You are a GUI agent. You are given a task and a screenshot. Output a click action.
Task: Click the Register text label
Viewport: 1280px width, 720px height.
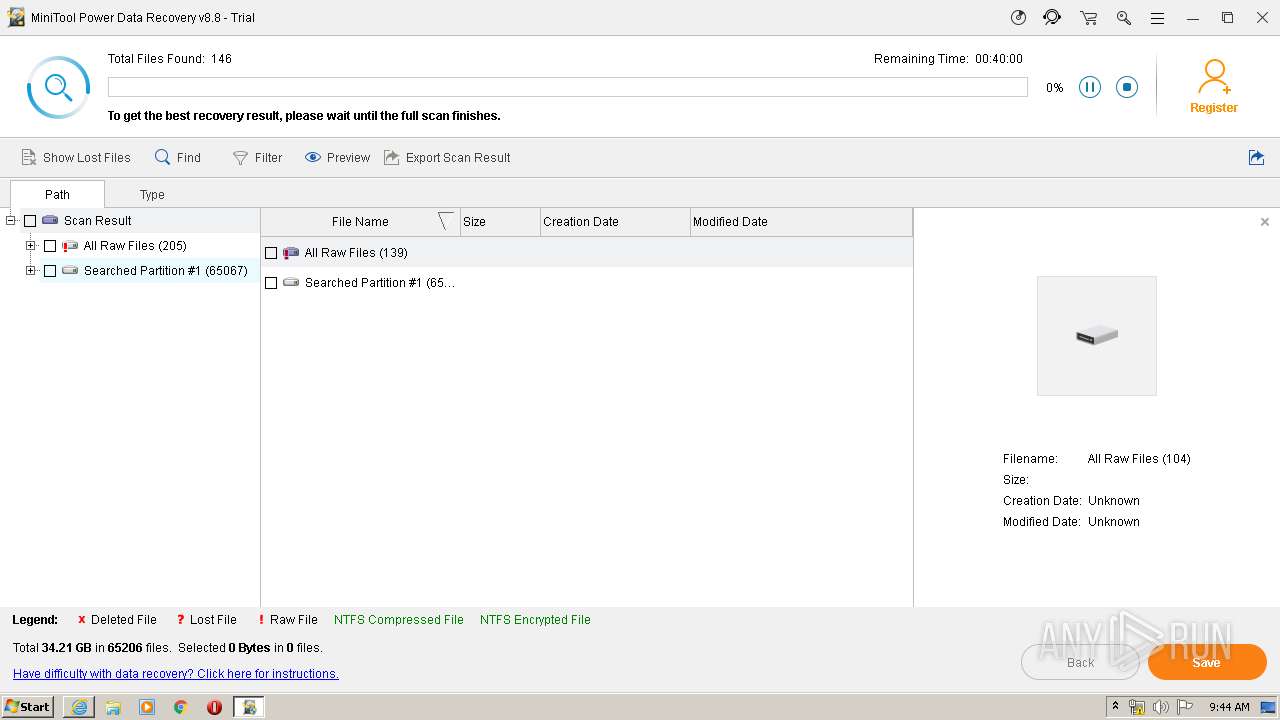(1214, 108)
